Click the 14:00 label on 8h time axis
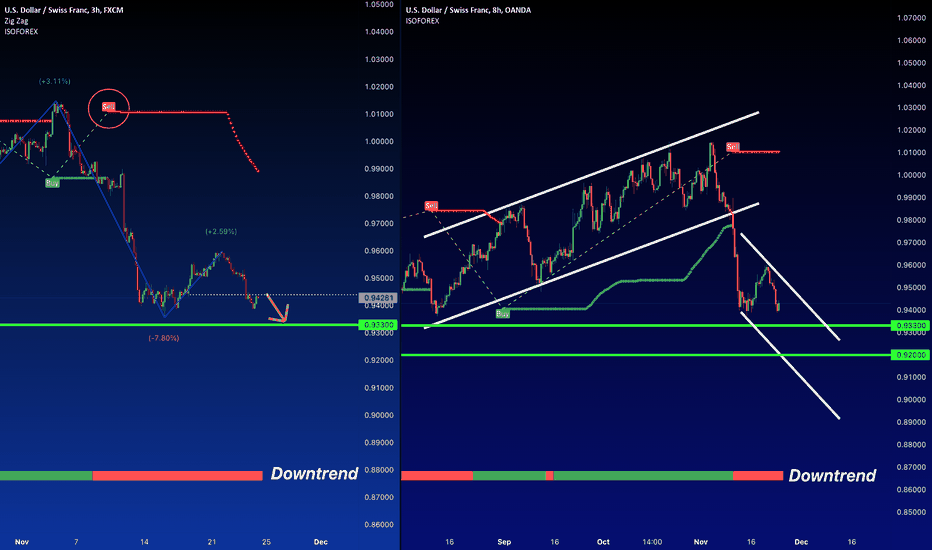 [x=652, y=542]
